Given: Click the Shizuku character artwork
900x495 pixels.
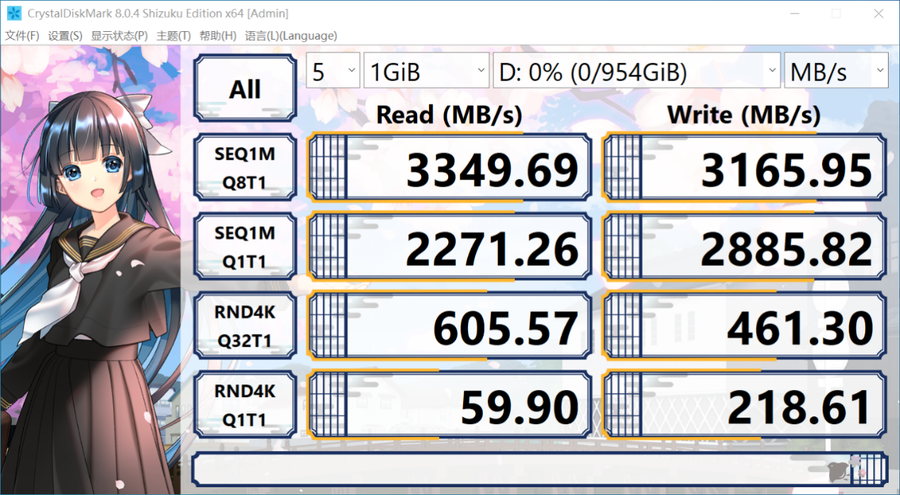Looking at the screenshot, I should (x=91, y=270).
